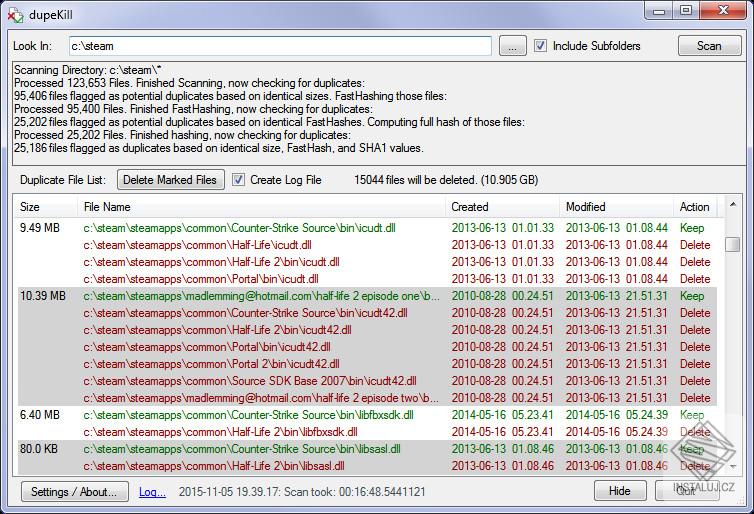Select Counter-Strike Source\bin\icudt42.dll row

367,313
